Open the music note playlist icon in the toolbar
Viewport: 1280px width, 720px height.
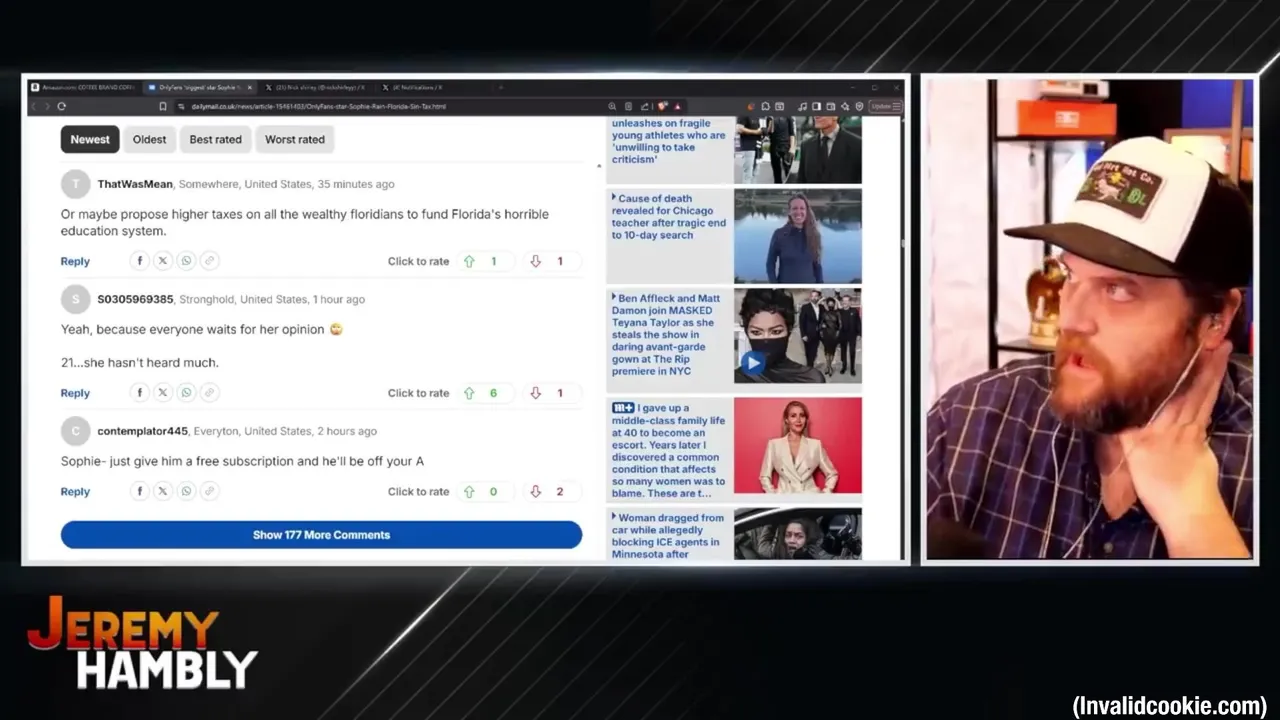[x=802, y=106]
